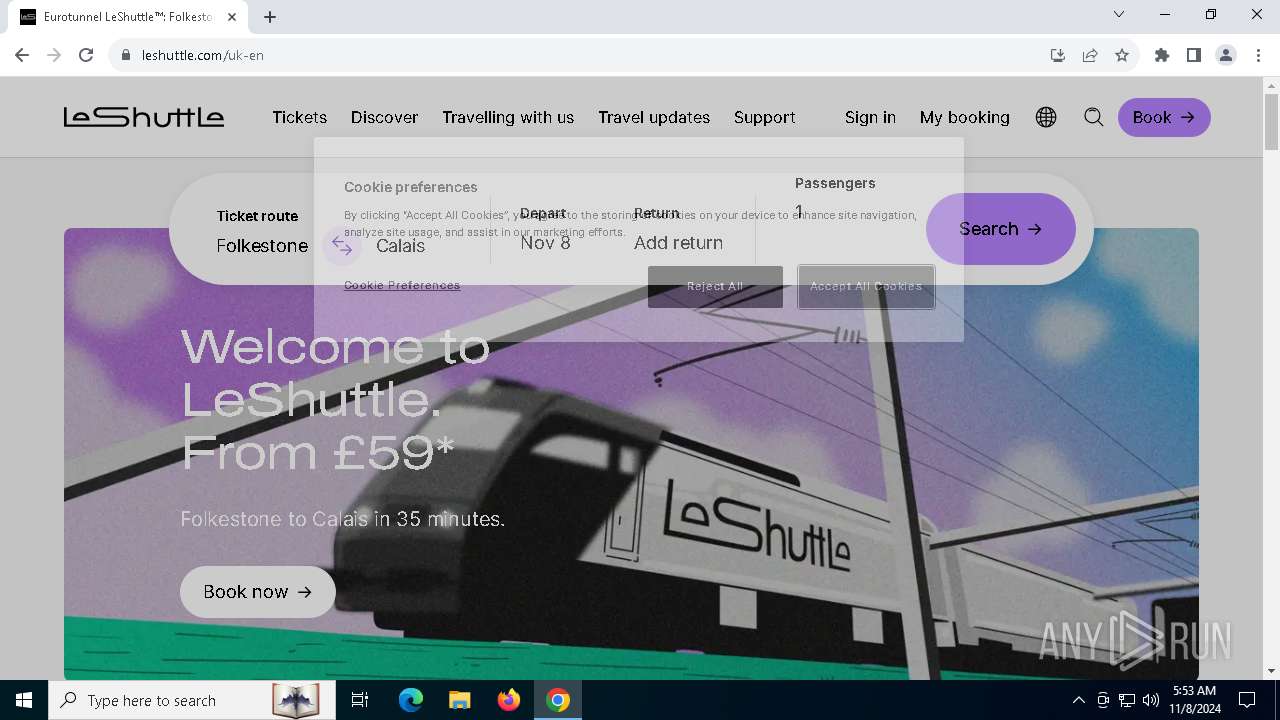Screen dimensions: 1280x720
Task: Open File Explorer from taskbar
Action: point(459,700)
